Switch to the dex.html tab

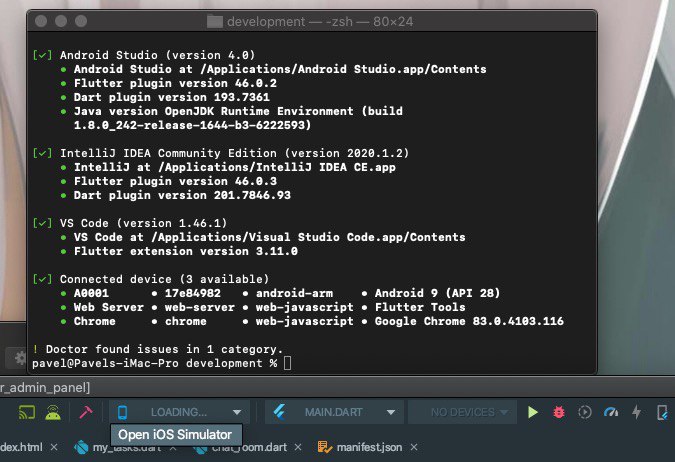click(21, 447)
